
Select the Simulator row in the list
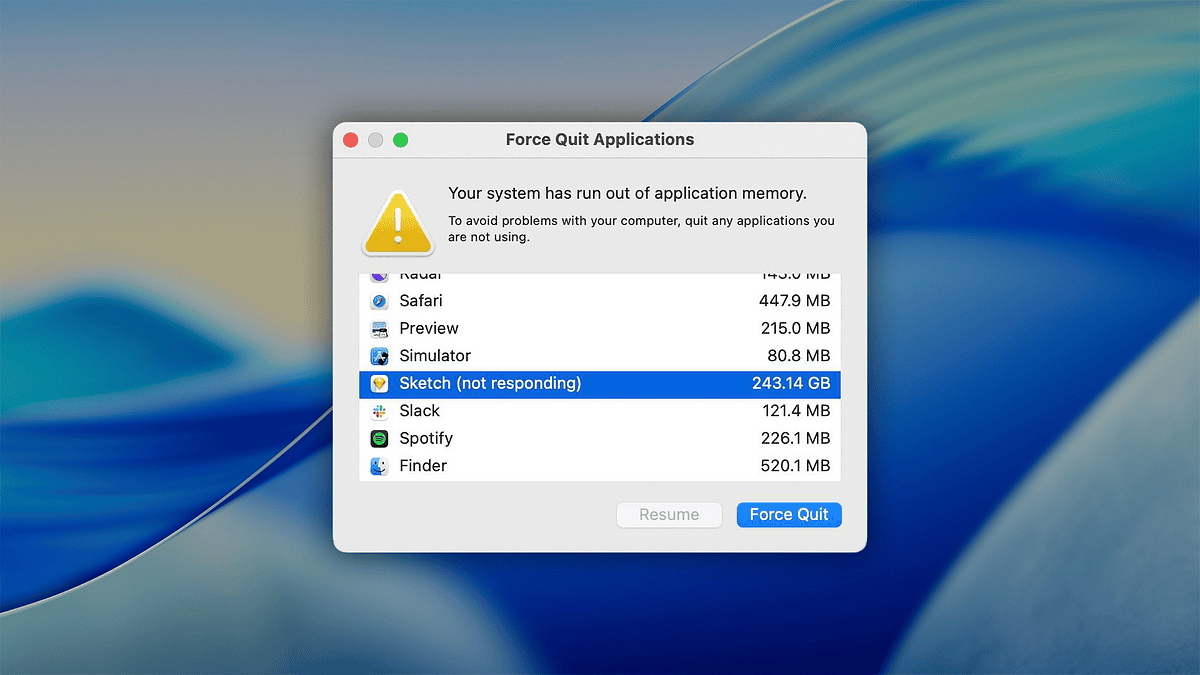tap(600, 355)
